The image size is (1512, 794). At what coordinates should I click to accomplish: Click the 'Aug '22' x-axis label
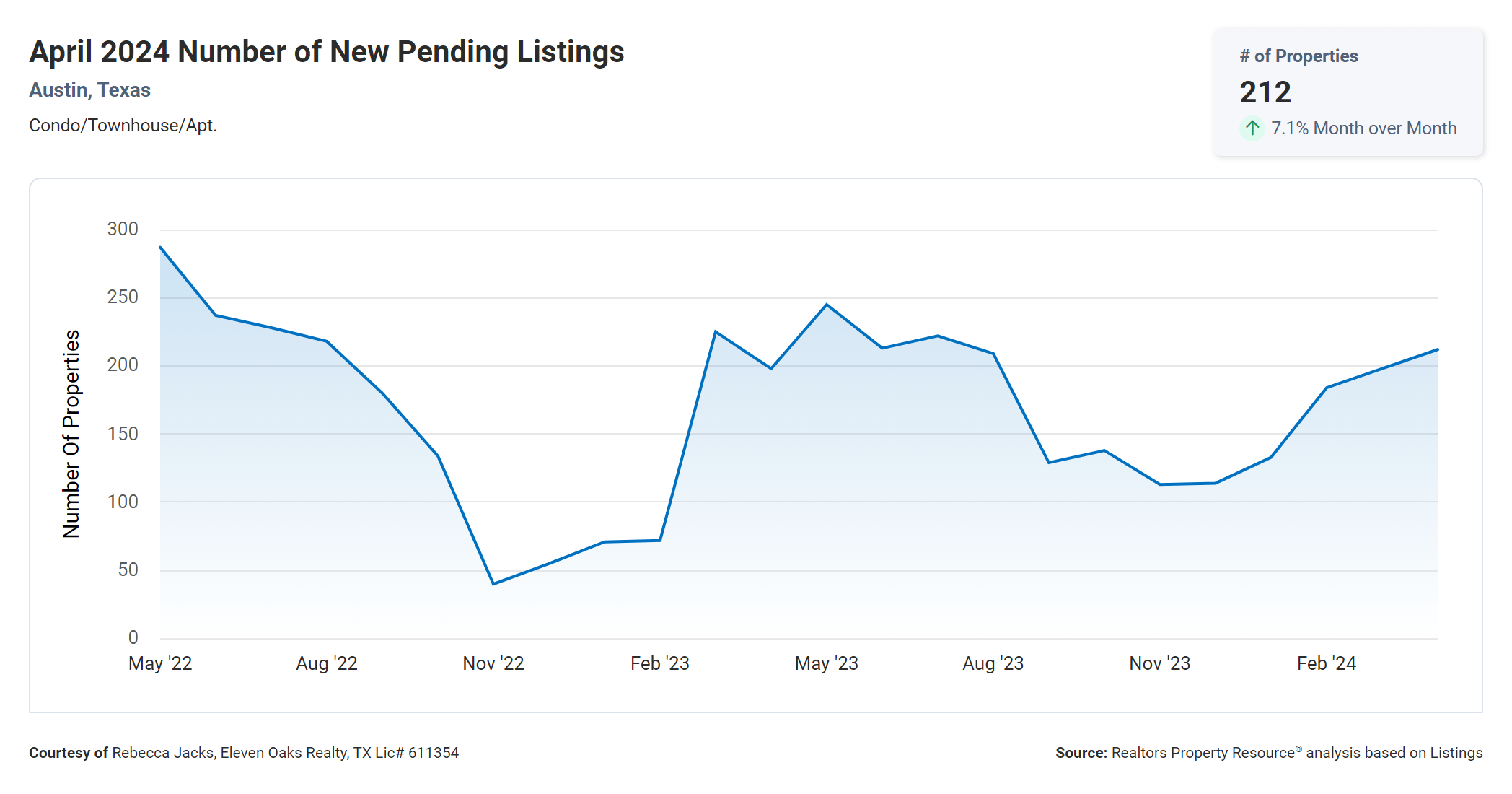(x=327, y=663)
